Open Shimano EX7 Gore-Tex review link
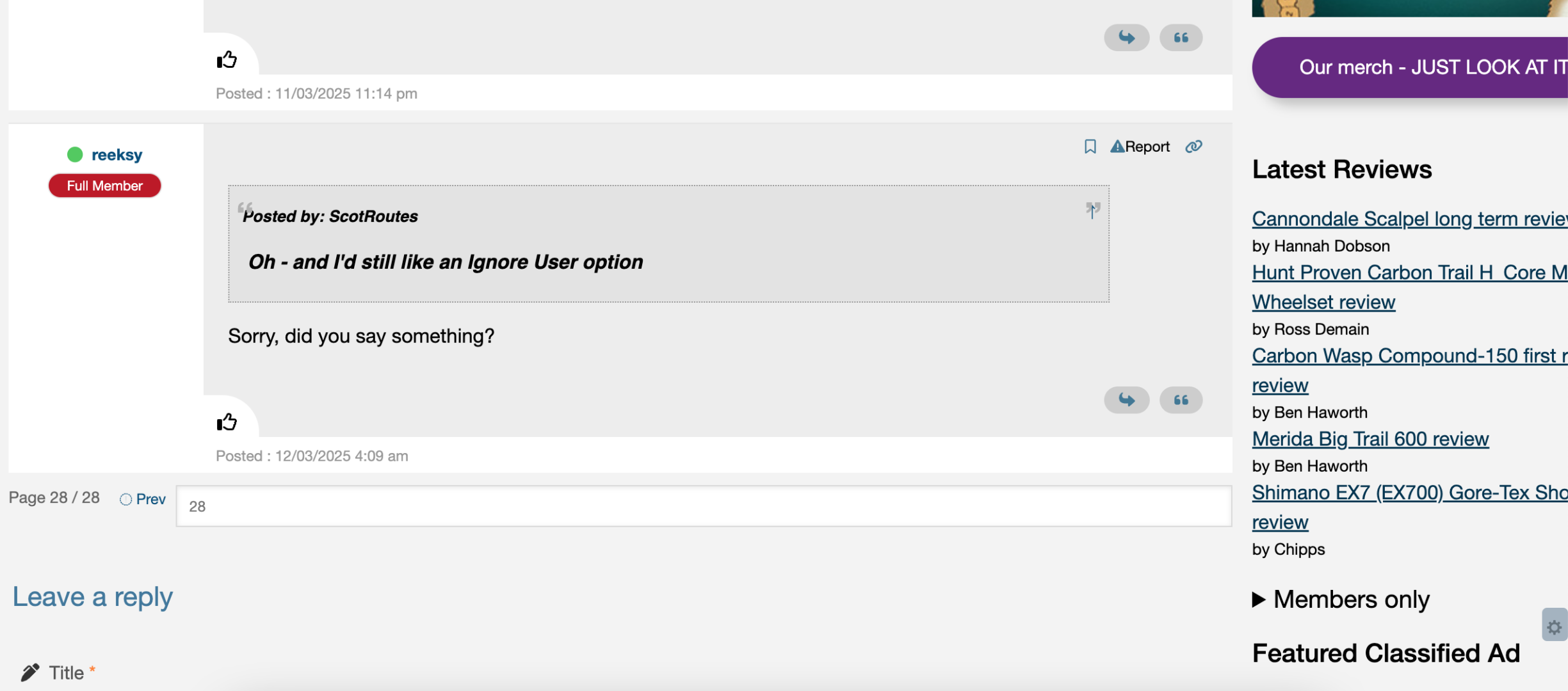The width and height of the screenshot is (1568, 691). coord(1409,493)
